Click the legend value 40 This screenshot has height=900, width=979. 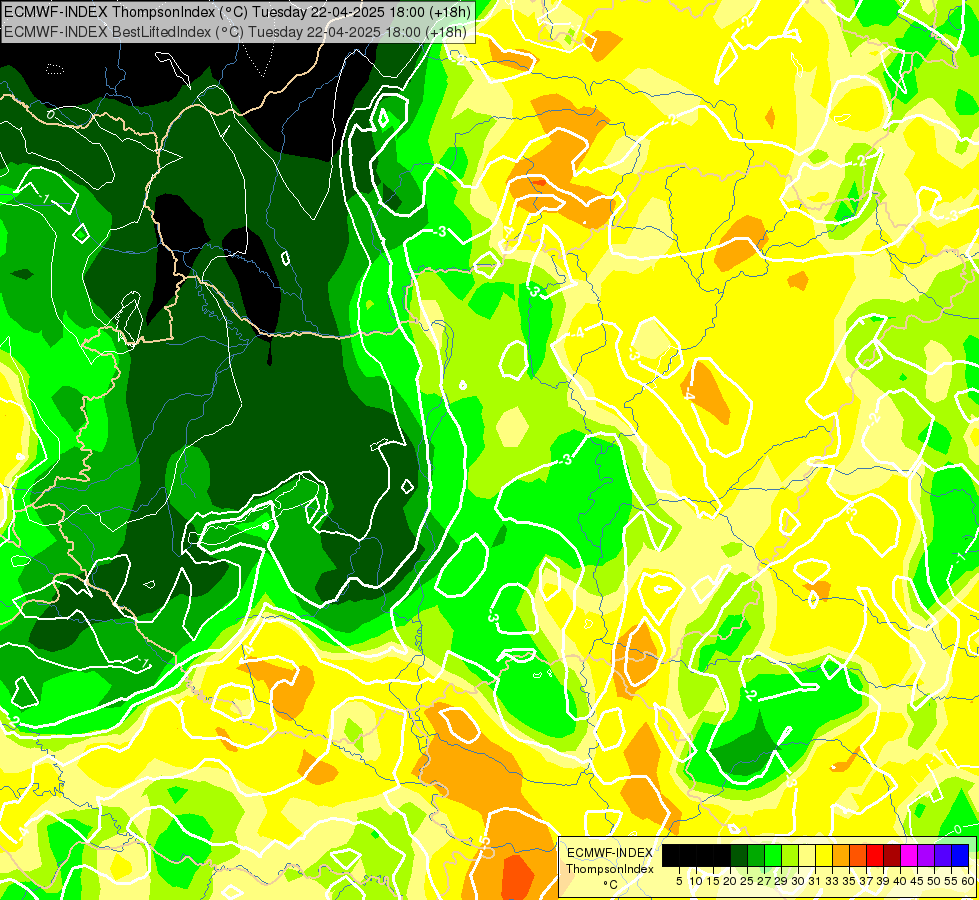(900, 881)
